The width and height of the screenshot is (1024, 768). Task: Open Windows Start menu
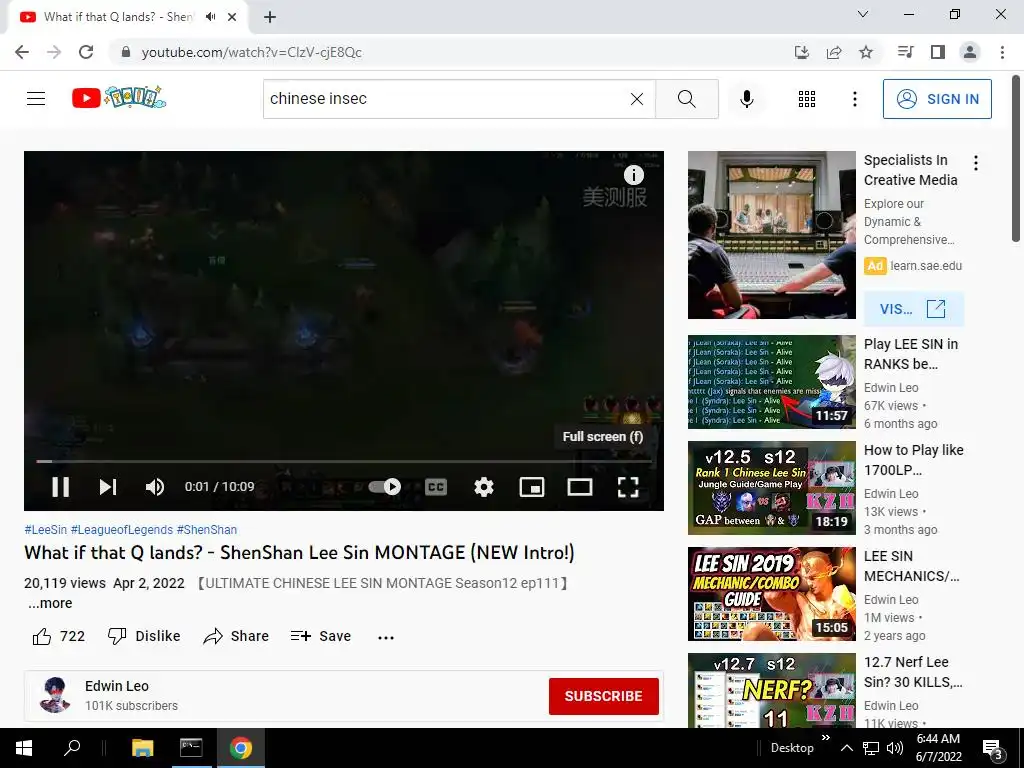click(24, 748)
